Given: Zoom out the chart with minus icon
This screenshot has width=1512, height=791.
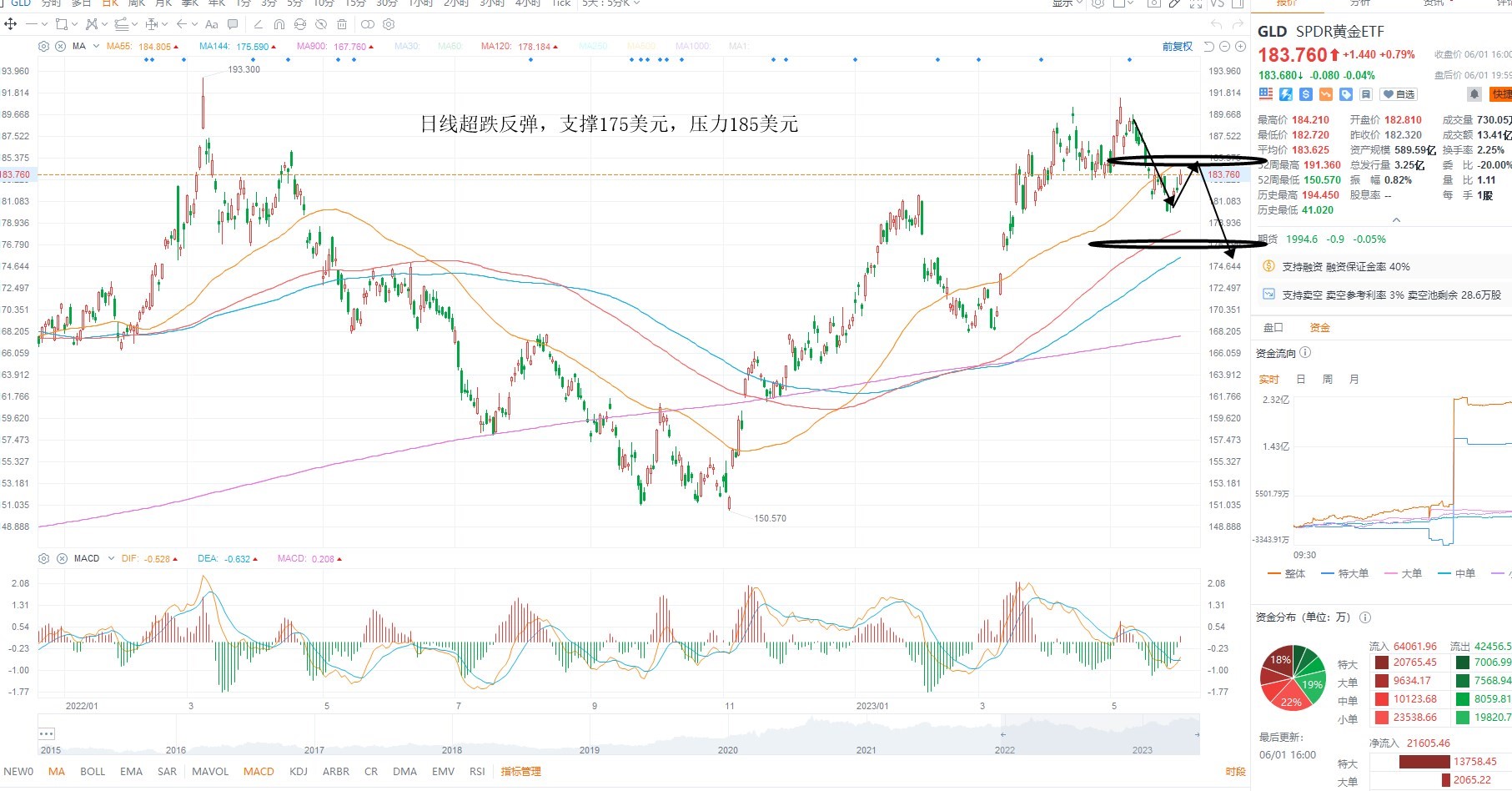Looking at the screenshot, I should [1225, 47].
